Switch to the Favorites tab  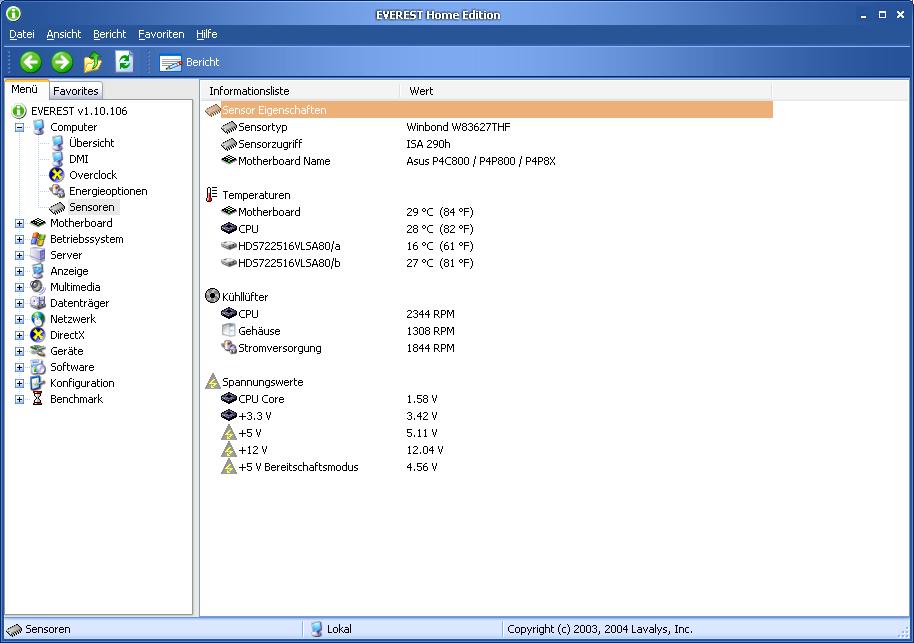pos(76,90)
